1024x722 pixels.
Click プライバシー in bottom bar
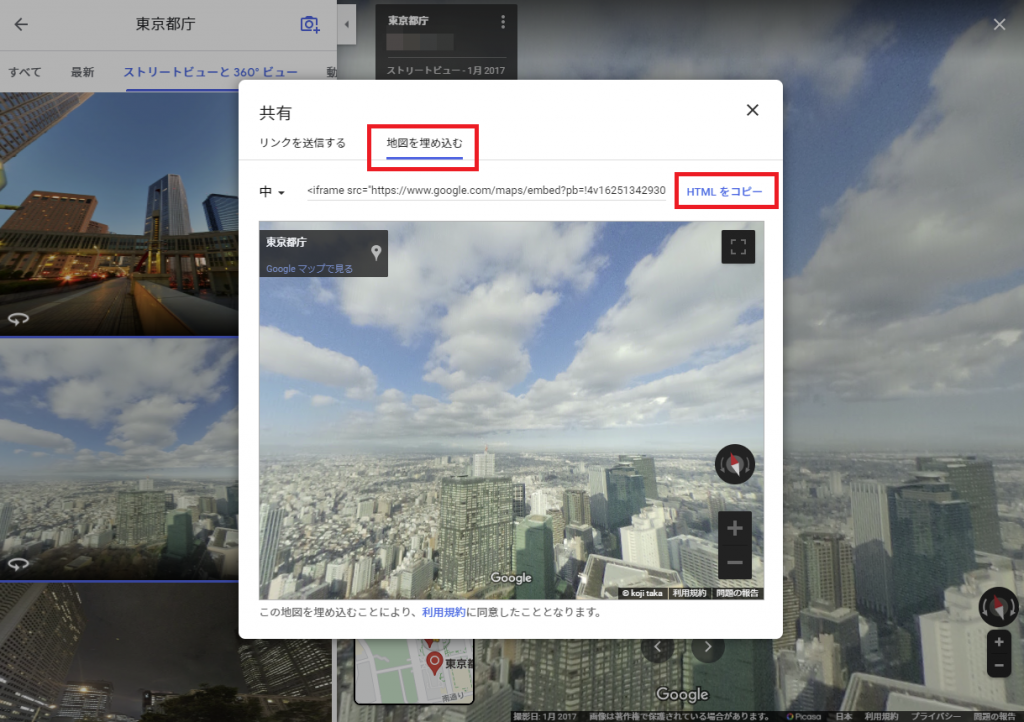pyautogui.click(x=935, y=716)
